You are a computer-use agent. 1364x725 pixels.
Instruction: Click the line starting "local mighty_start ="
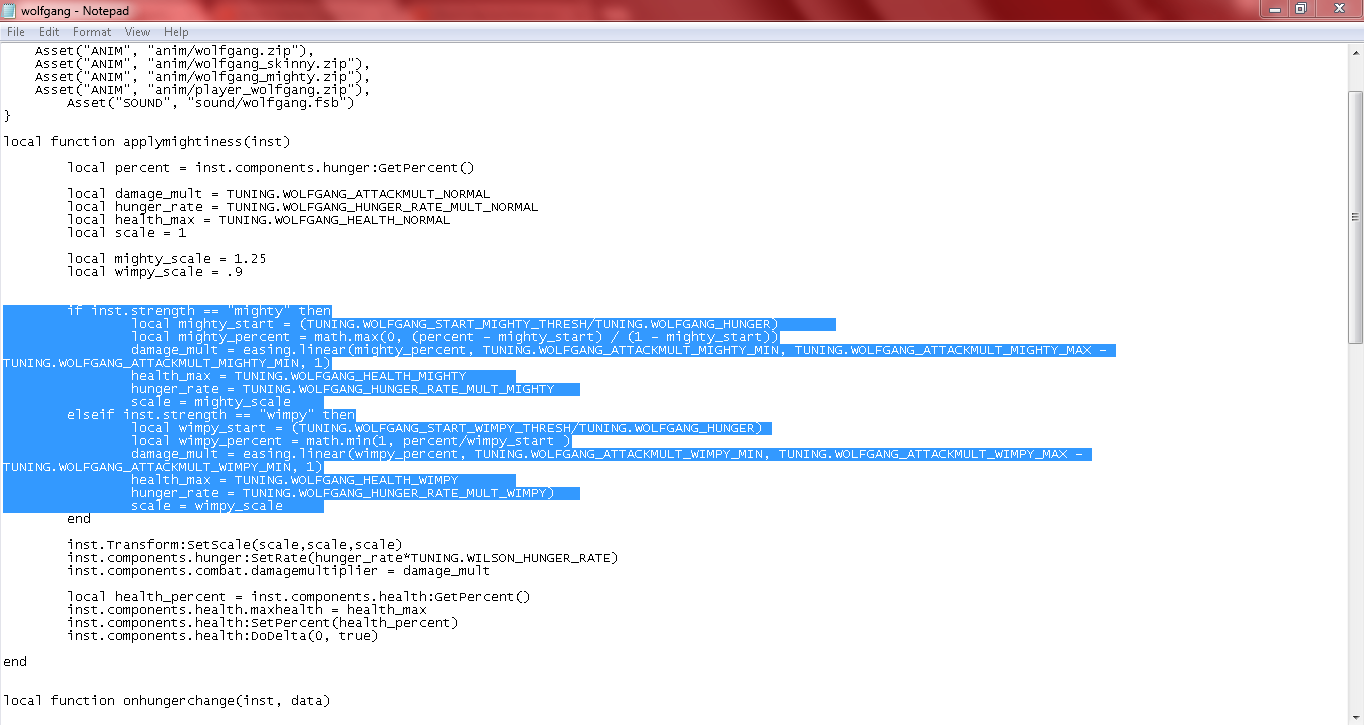tap(455, 323)
